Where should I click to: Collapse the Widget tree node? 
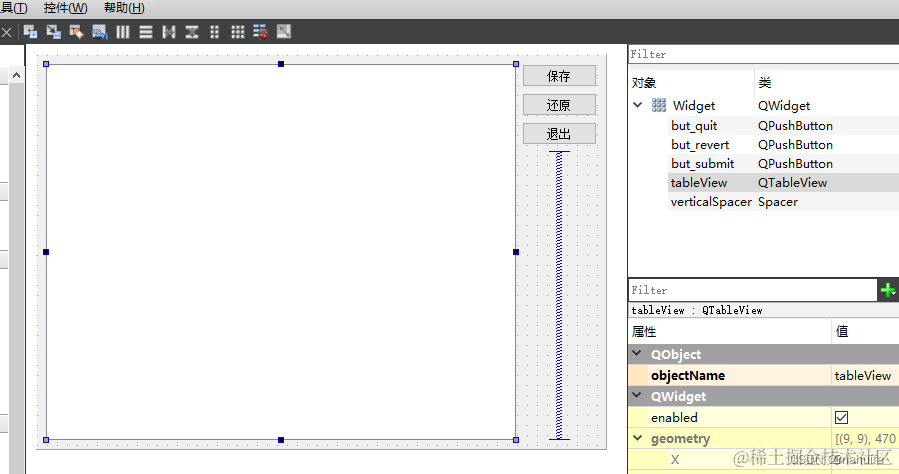638,105
